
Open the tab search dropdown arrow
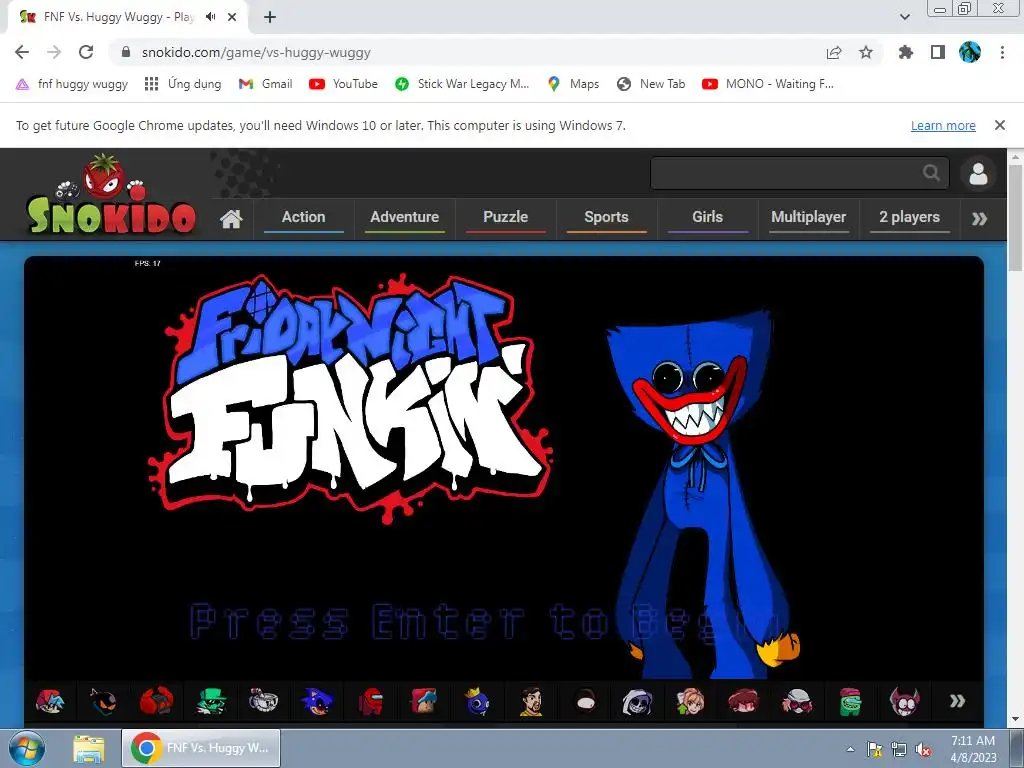pyautogui.click(x=905, y=17)
